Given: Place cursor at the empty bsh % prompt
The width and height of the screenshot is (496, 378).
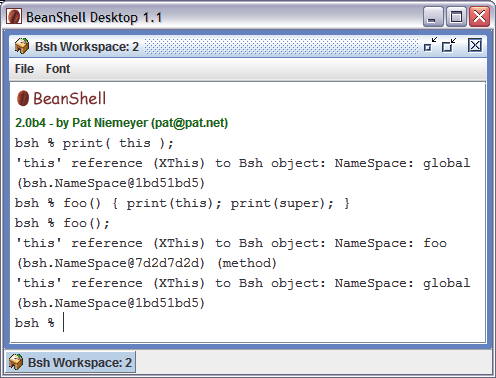Looking at the screenshot, I should pyautogui.click(x=63, y=323).
